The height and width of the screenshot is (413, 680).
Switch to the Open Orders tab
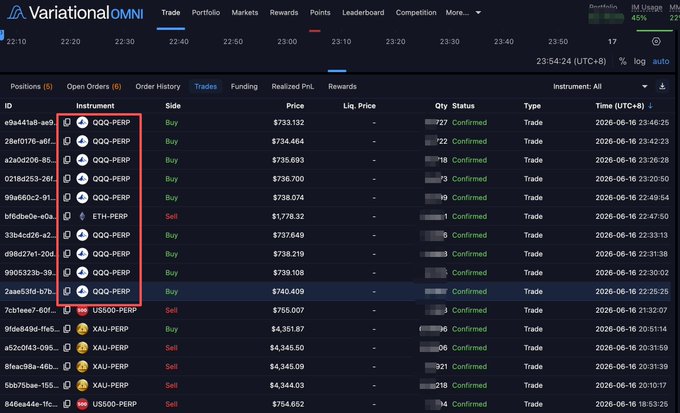click(x=94, y=86)
